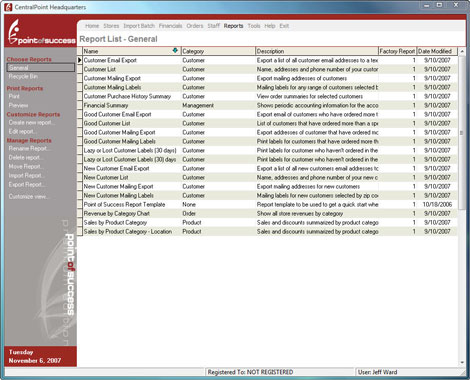Click Create new report link
This screenshot has width=470, height=380.
click(32, 123)
